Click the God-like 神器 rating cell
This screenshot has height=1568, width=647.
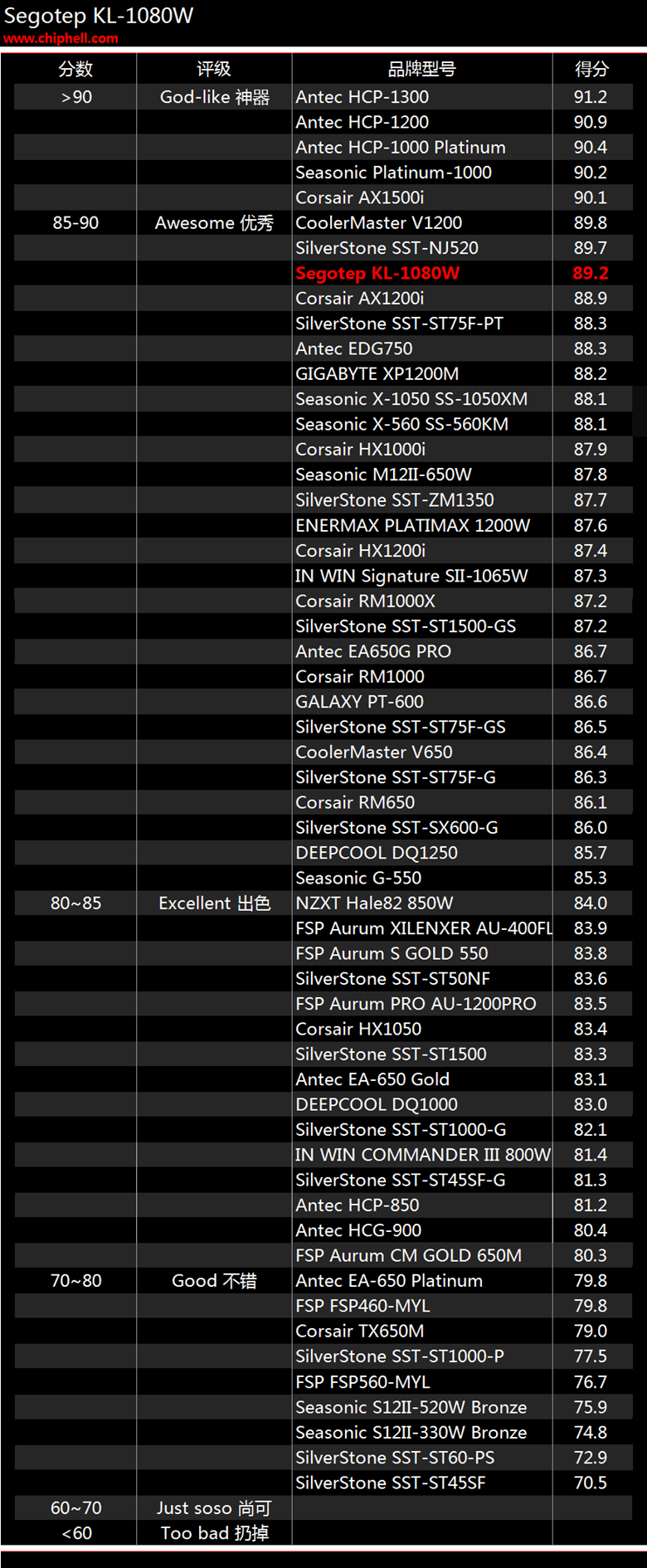pos(215,97)
